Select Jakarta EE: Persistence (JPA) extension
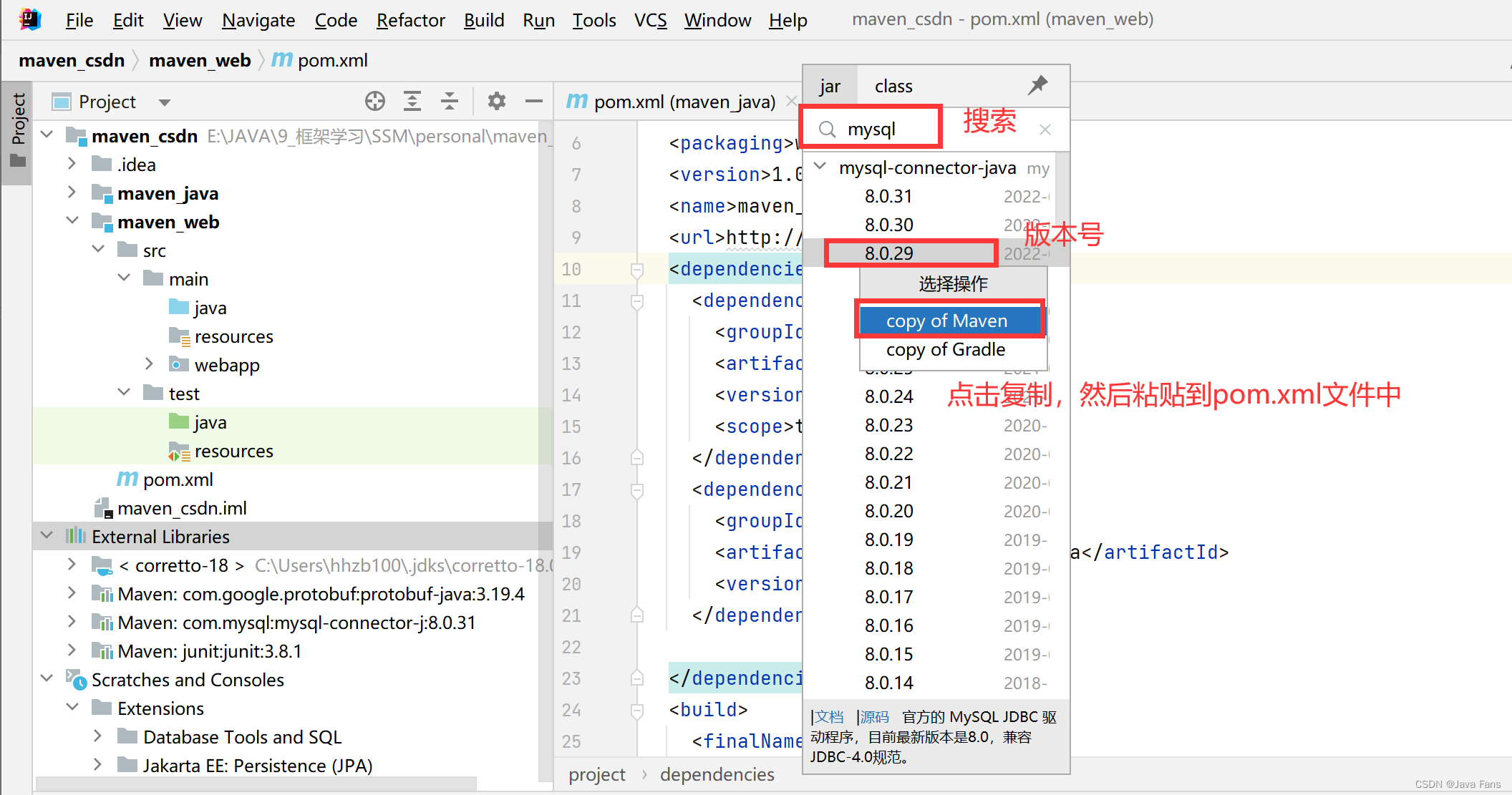1512x795 pixels. 258,766
